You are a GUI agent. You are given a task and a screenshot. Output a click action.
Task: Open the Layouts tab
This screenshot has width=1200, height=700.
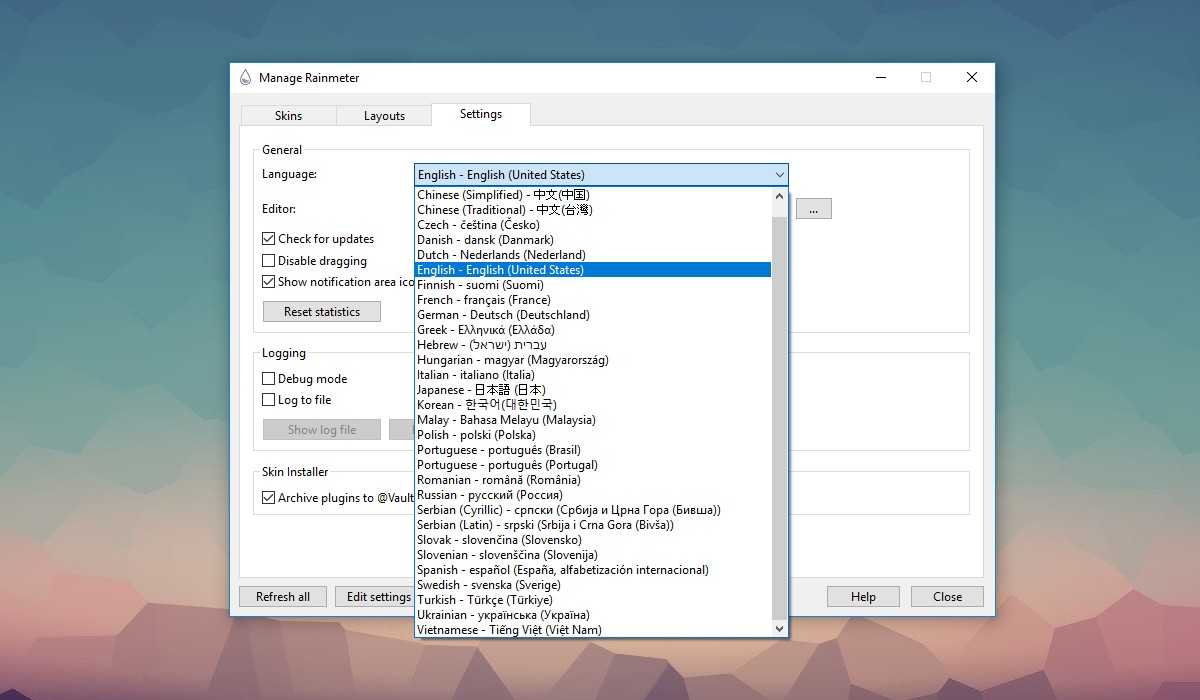tap(384, 116)
